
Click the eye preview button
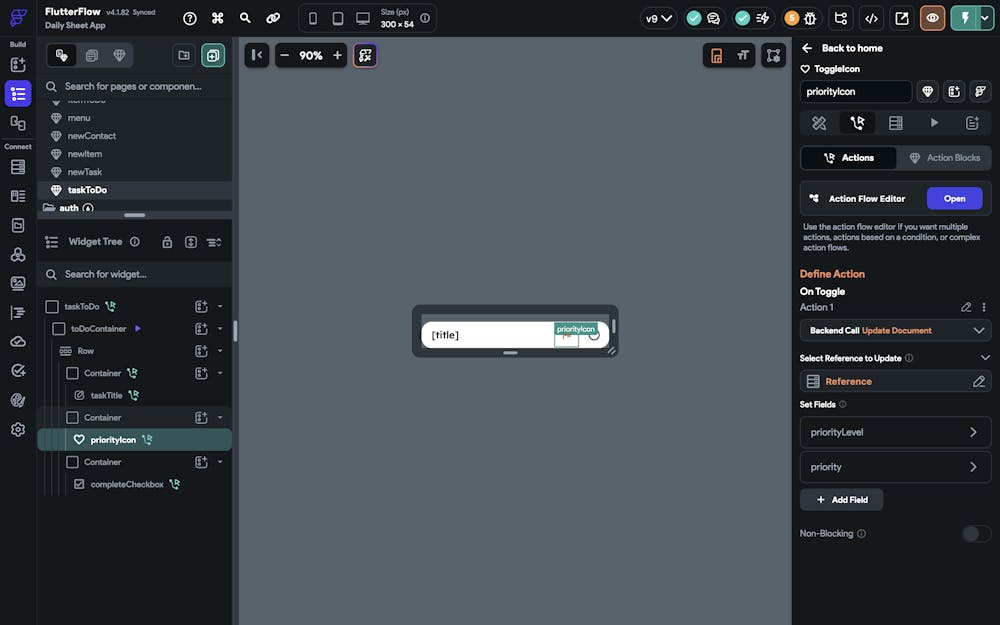click(932, 18)
